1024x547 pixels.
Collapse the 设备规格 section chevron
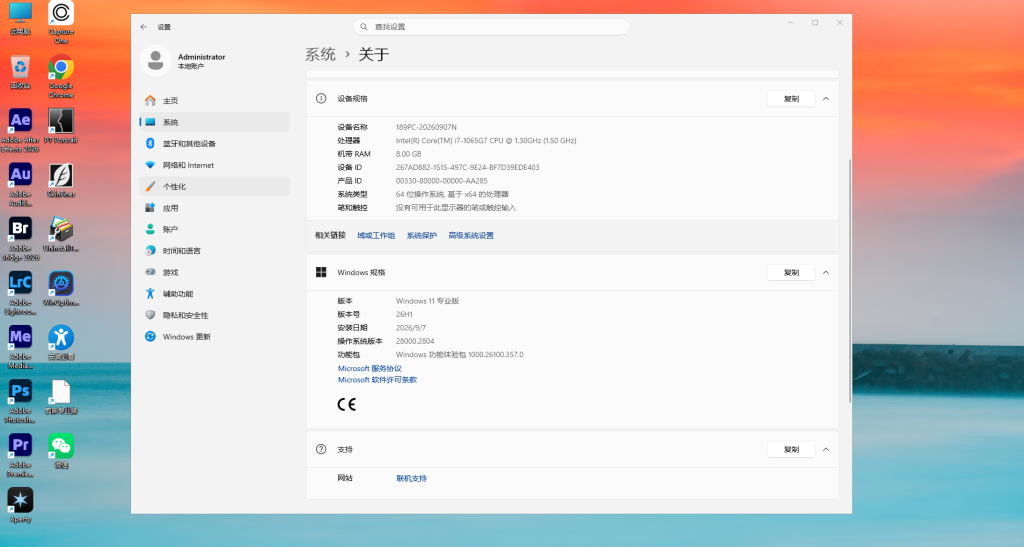click(x=825, y=99)
